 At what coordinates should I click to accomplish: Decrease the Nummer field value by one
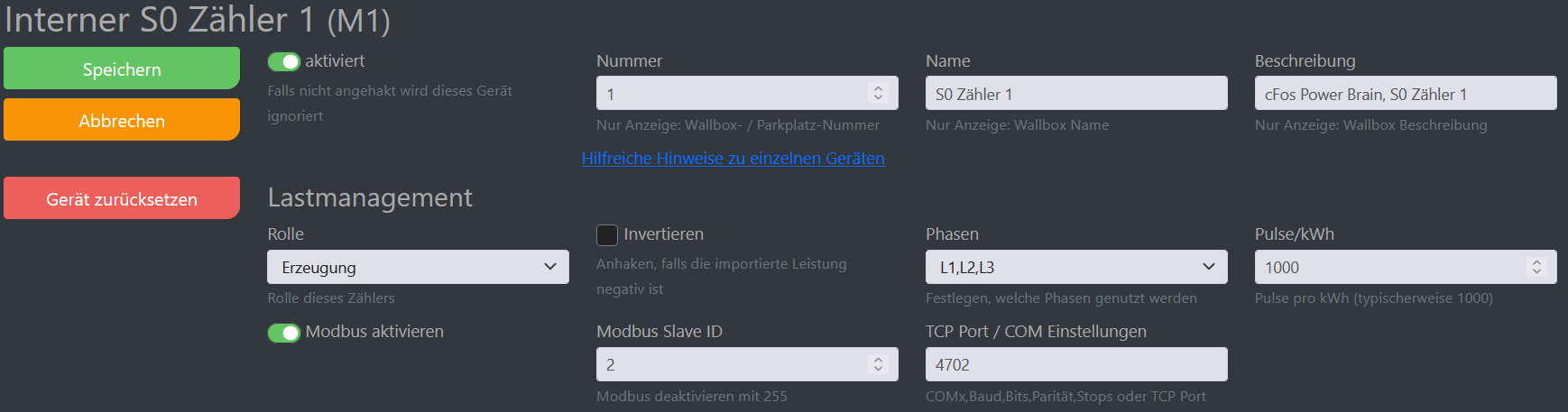tap(878, 98)
